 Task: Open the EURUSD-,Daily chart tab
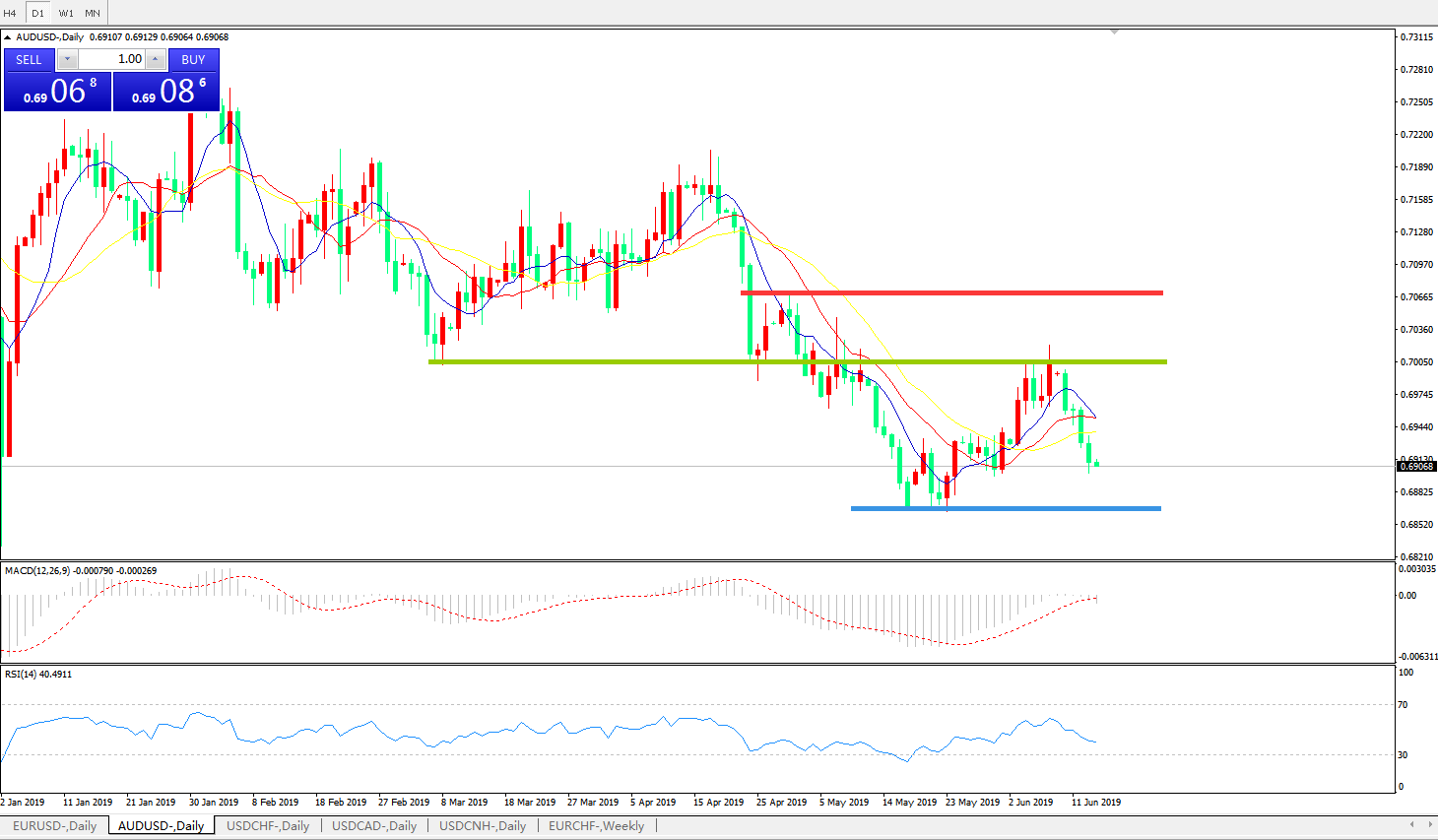[54, 826]
